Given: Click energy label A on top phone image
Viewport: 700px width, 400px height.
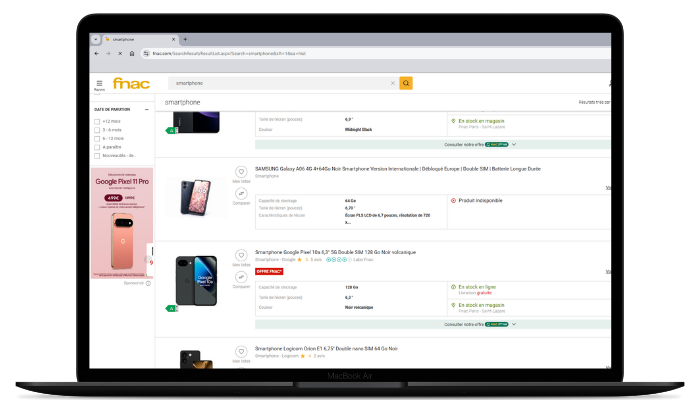Looking at the screenshot, I should pyautogui.click(x=171, y=130).
